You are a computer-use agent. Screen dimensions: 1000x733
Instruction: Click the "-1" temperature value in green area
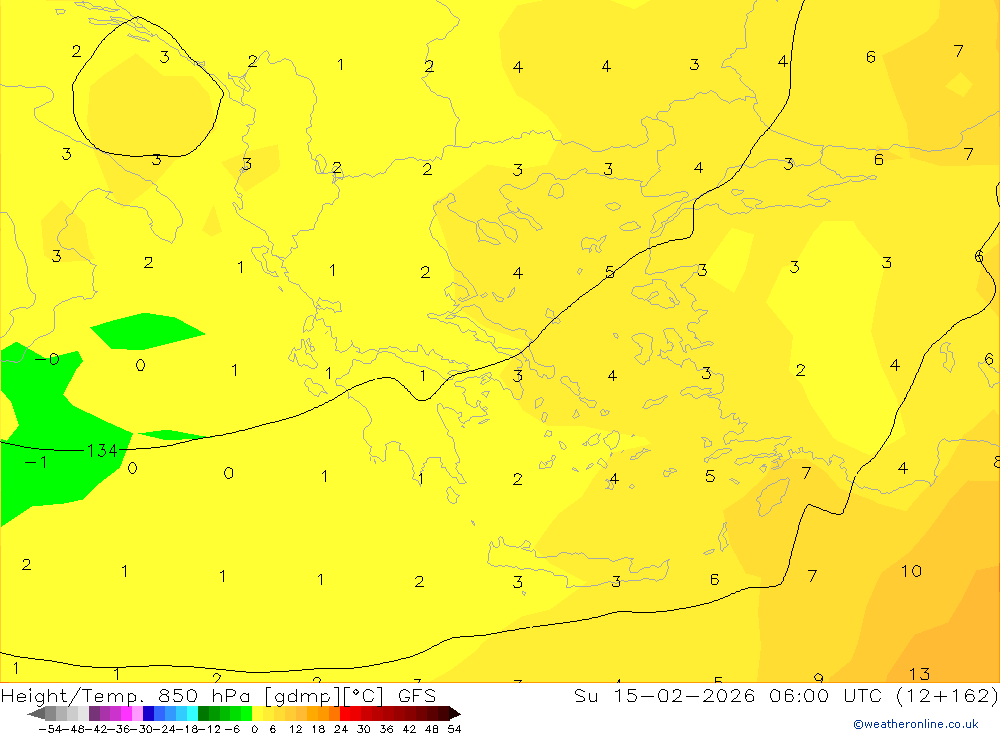pos(36,462)
